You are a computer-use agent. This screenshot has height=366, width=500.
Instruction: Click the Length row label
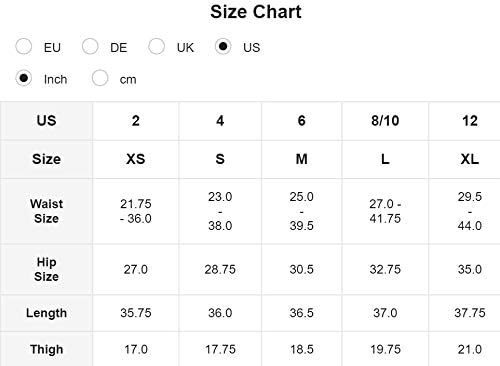(x=46, y=313)
